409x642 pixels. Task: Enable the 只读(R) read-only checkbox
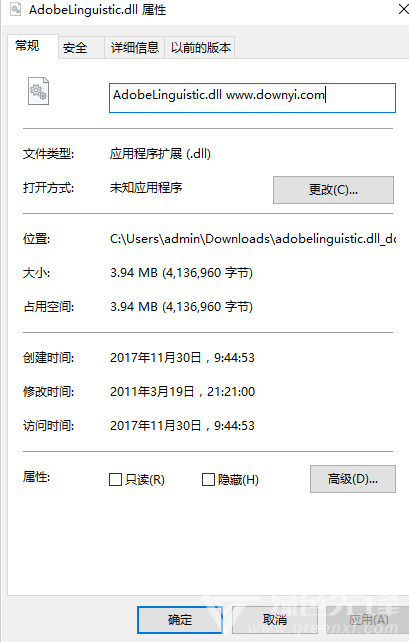tap(115, 479)
